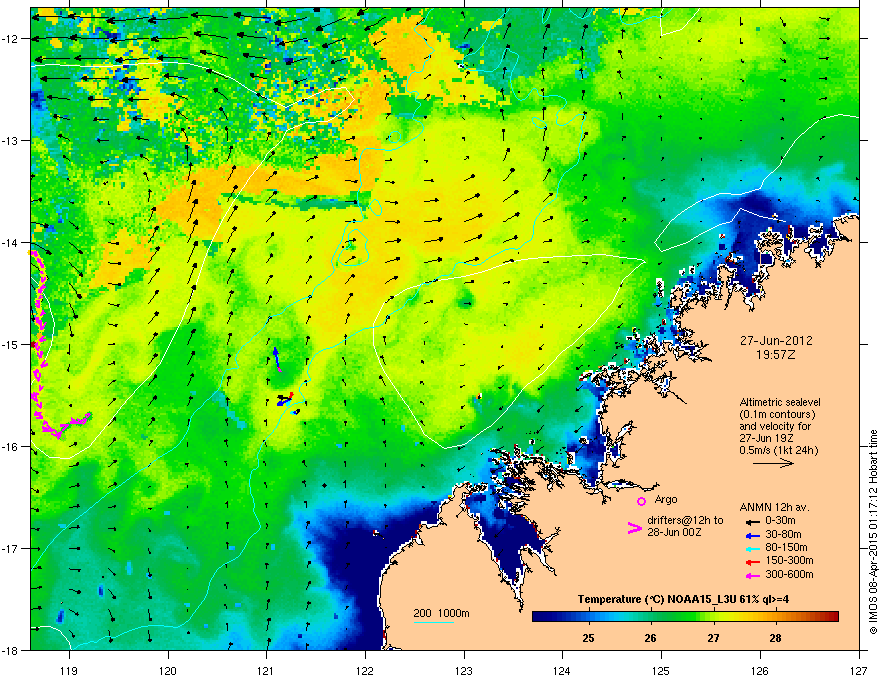
Task: Click the IMOS copyright timestamp text
Action: tap(873, 532)
